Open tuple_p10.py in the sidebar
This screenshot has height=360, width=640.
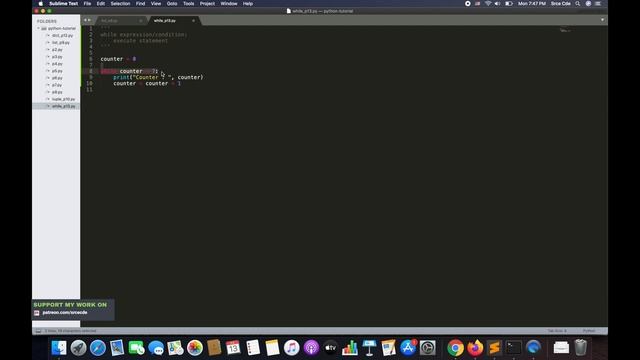63,99
